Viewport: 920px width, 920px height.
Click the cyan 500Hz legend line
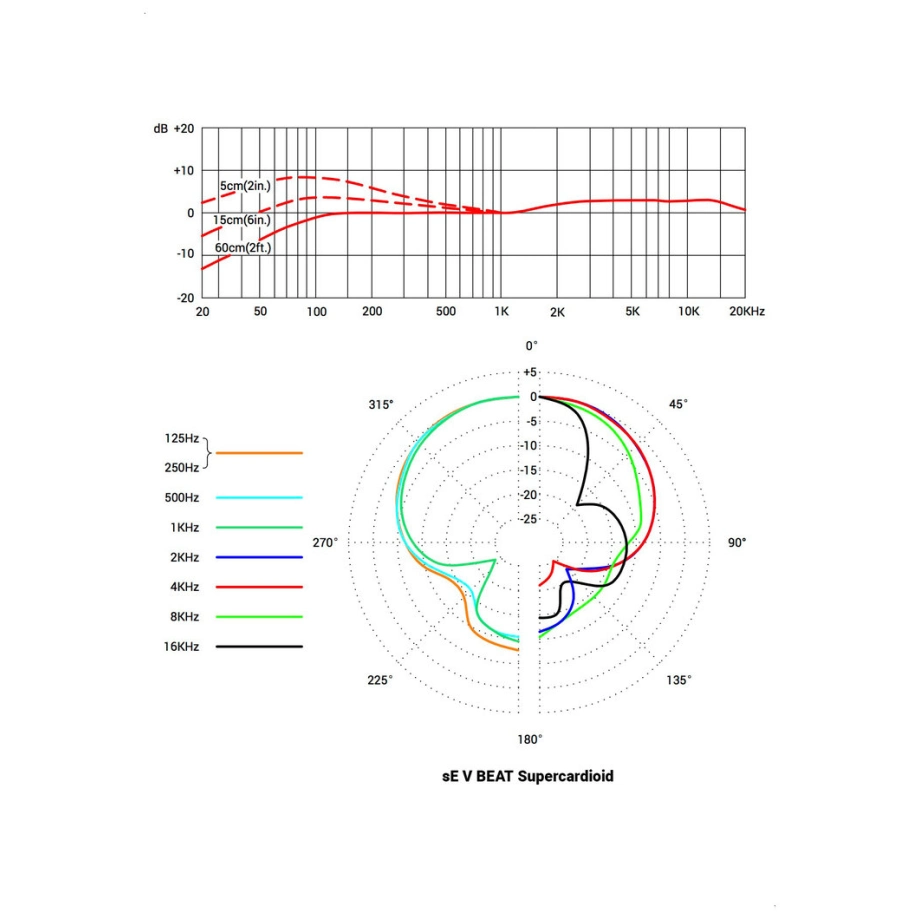(259, 498)
